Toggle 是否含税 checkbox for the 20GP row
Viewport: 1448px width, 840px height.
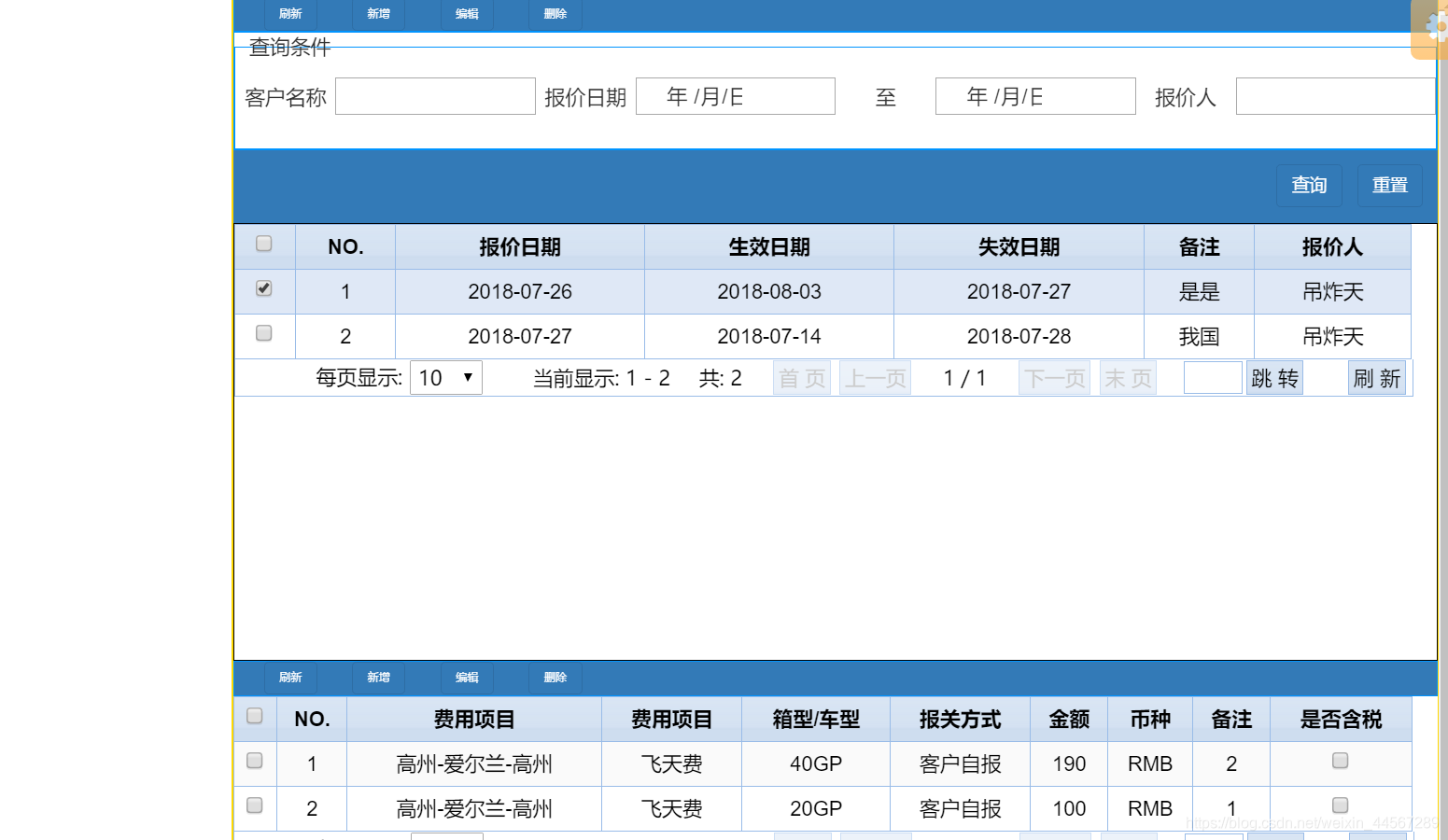pyautogui.click(x=1341, y=805)
